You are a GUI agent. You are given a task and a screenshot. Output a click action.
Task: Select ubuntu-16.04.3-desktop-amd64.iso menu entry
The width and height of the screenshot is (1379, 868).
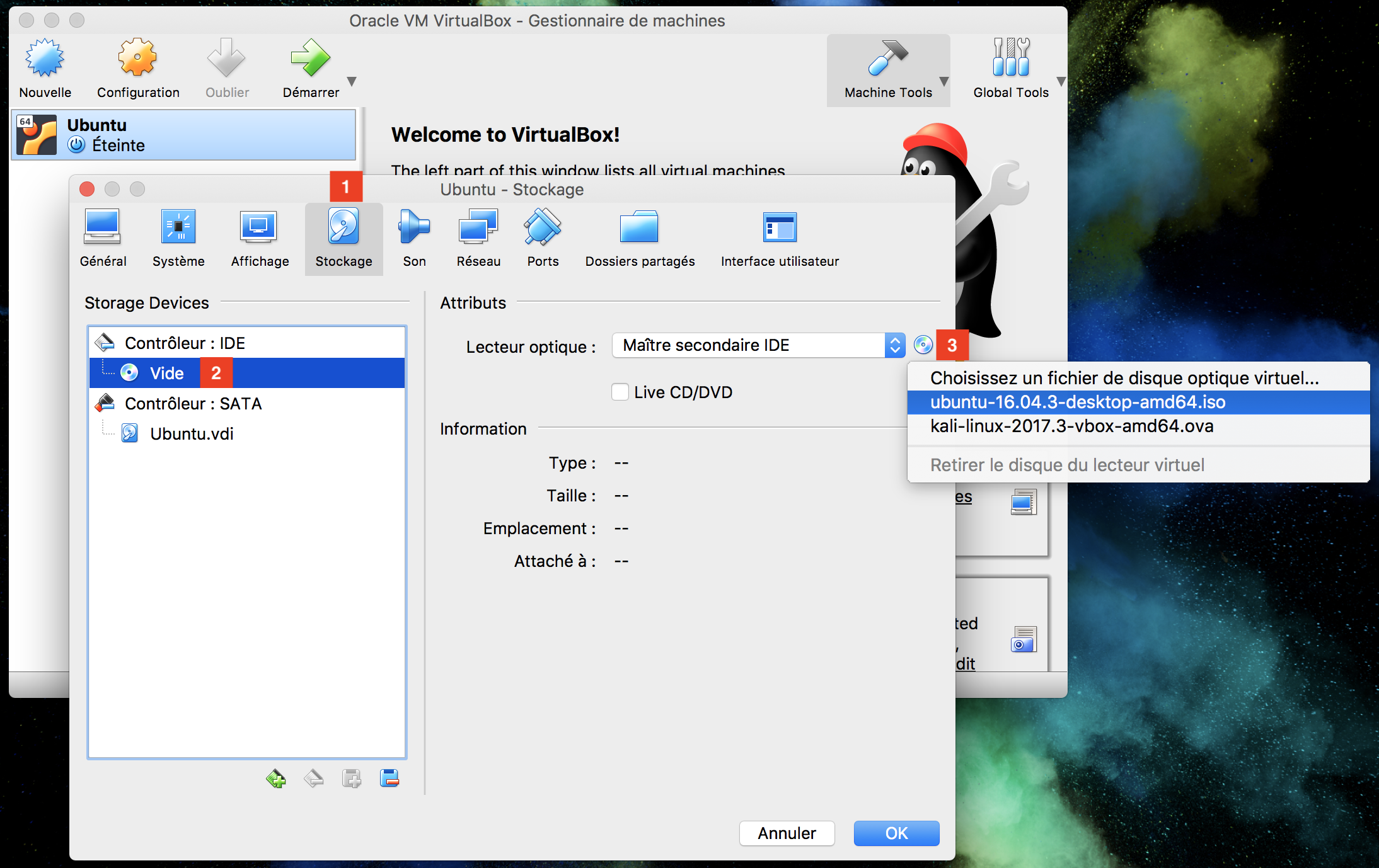(x=1138, y=402)
